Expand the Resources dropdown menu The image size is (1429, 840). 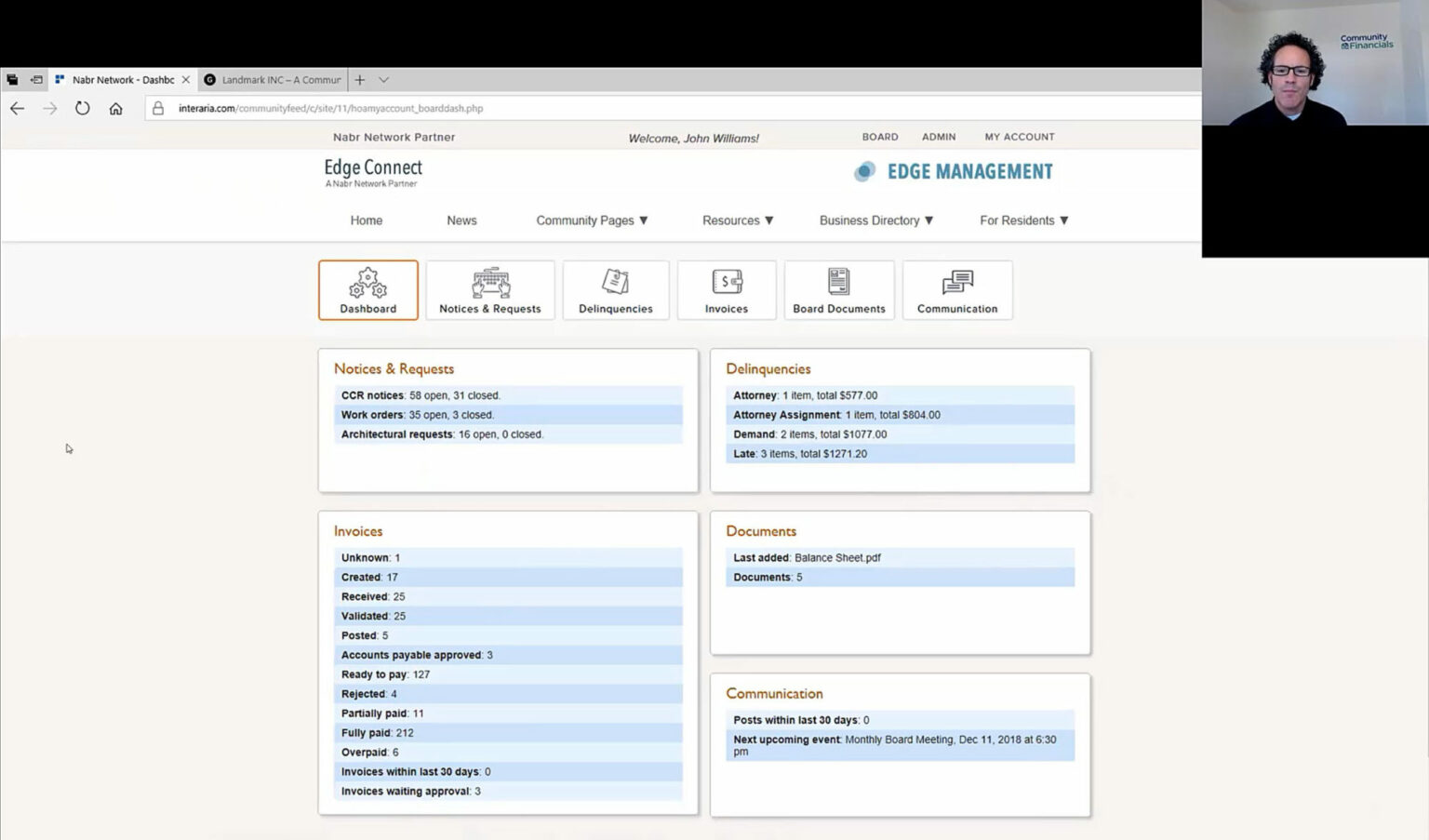tap(738, 220)
